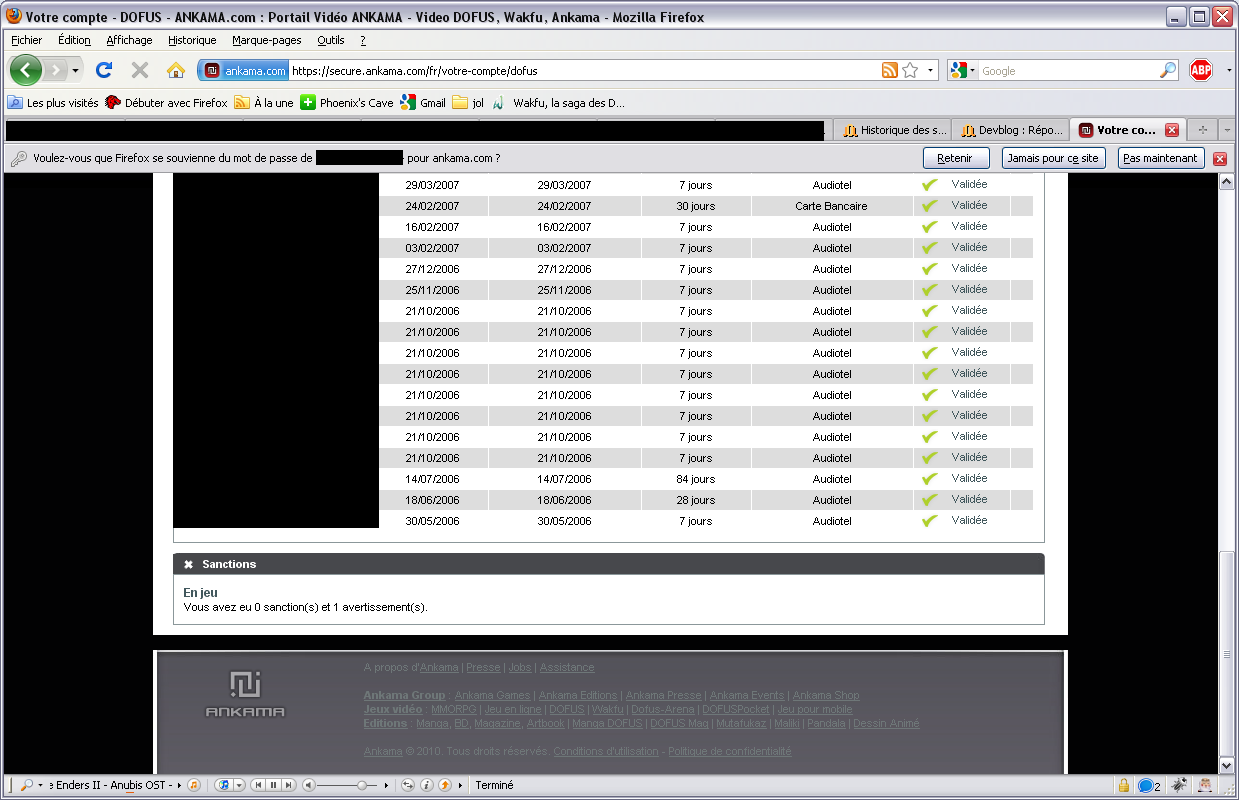Skip to the next track

(x=288, y=785)
